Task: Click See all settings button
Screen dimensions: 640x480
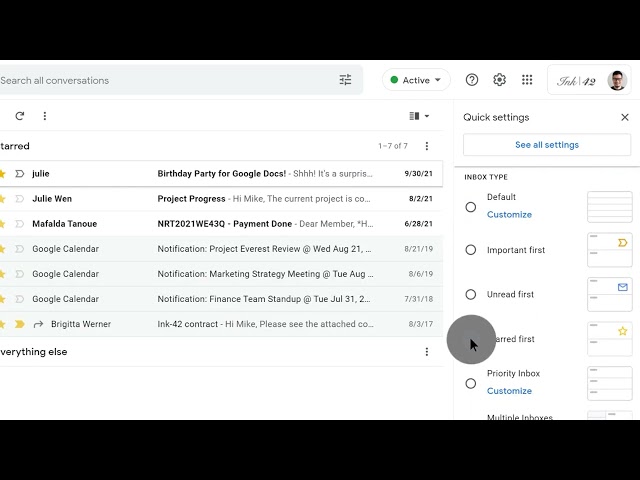Action: coord(547,145)
